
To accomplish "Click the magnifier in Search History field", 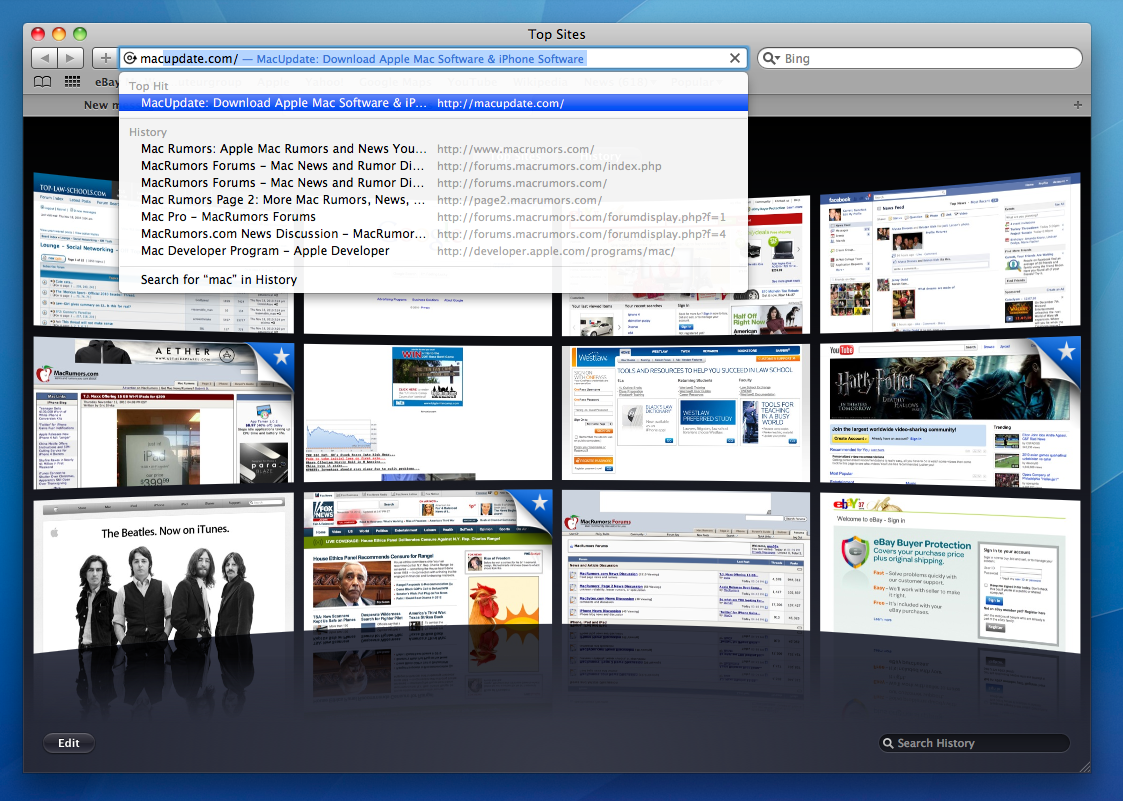I will point(888,743).
